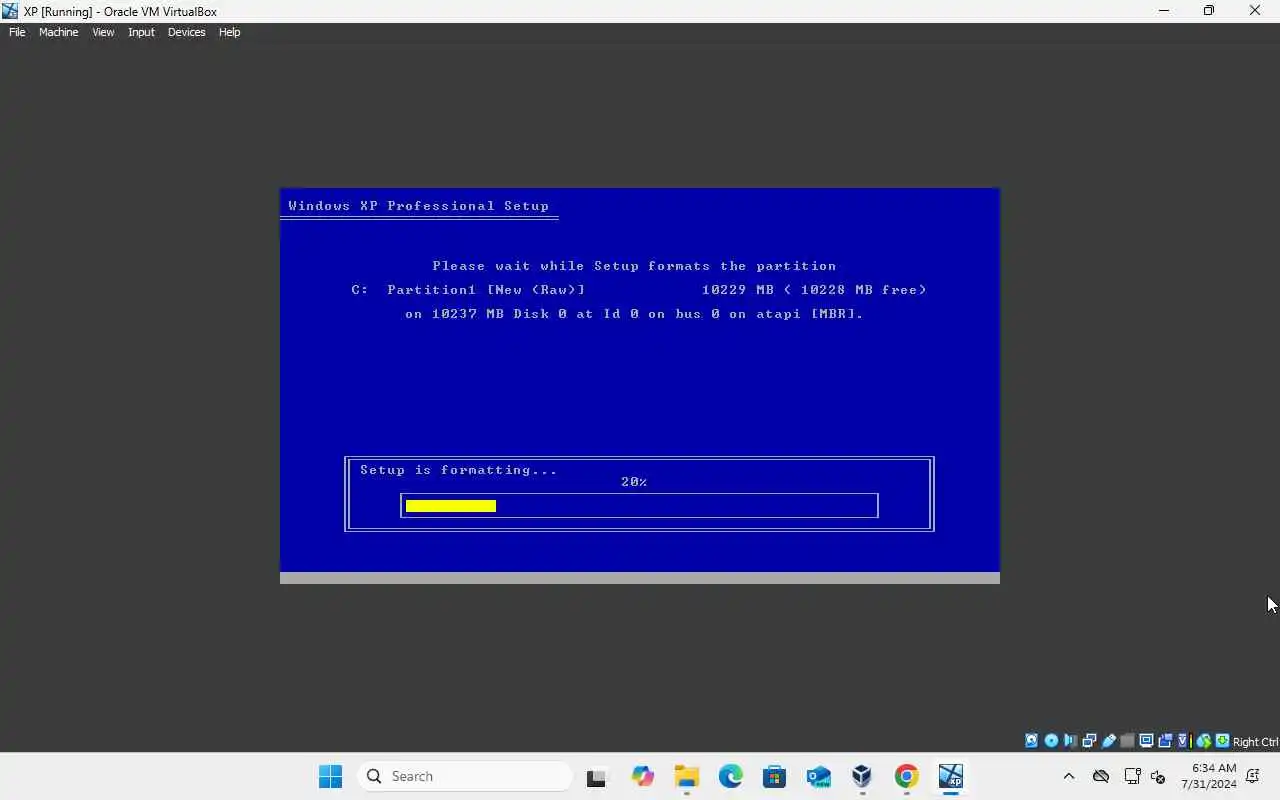Click the OneDrive cloud tray icon
The image size is (1280, 800).
[1101, 776]
